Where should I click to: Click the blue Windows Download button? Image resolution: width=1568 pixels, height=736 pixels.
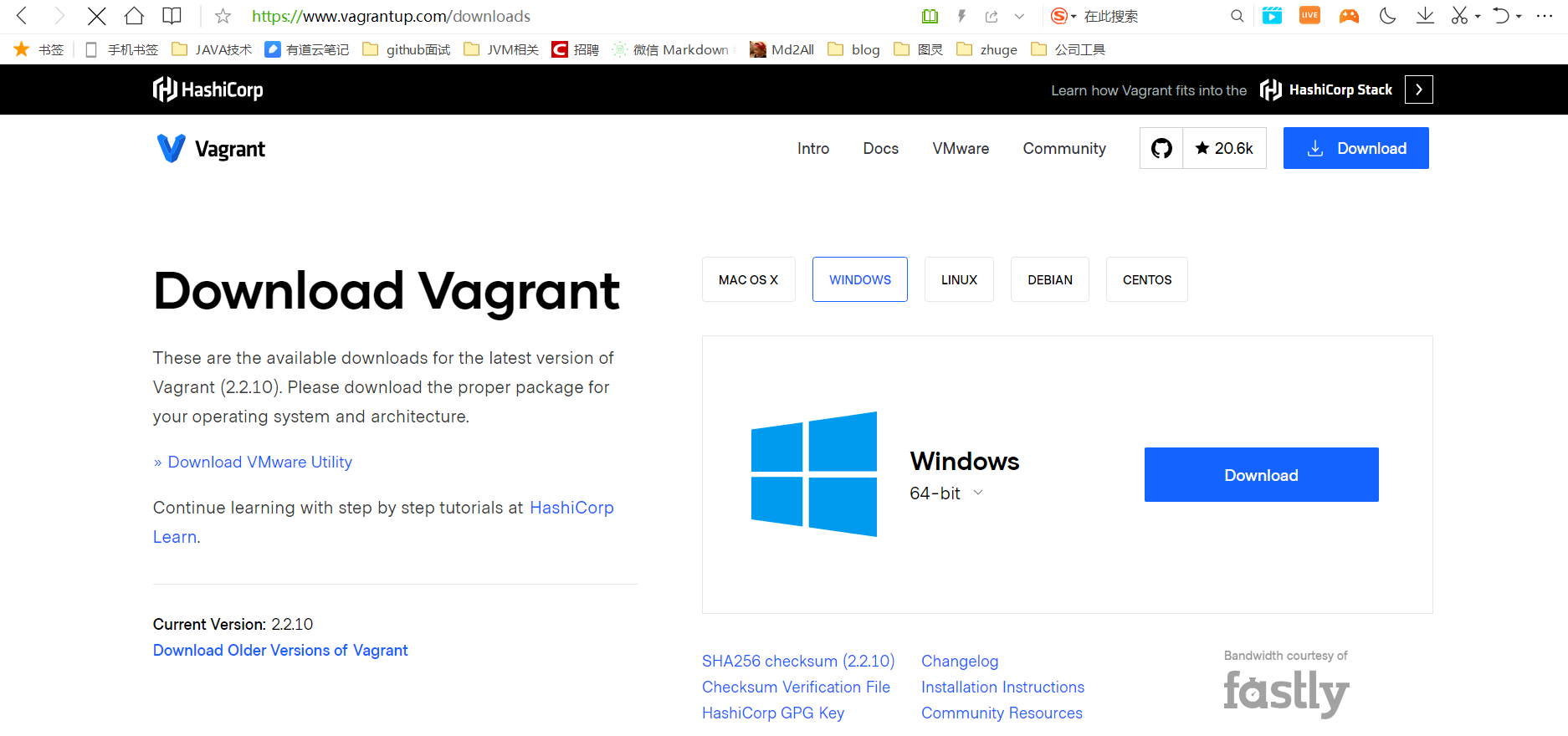(1261, 475)
